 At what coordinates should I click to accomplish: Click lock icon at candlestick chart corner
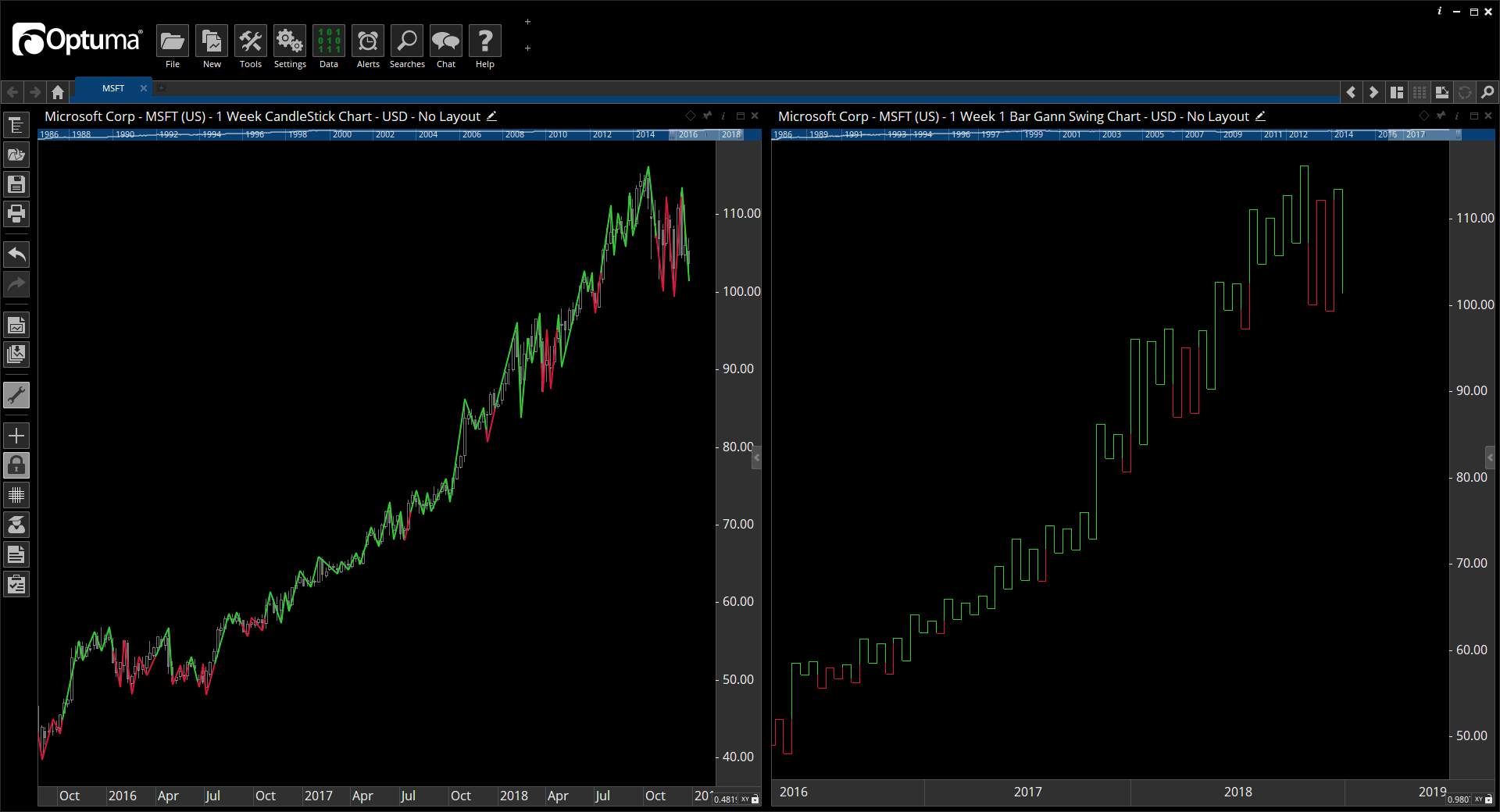755,800
